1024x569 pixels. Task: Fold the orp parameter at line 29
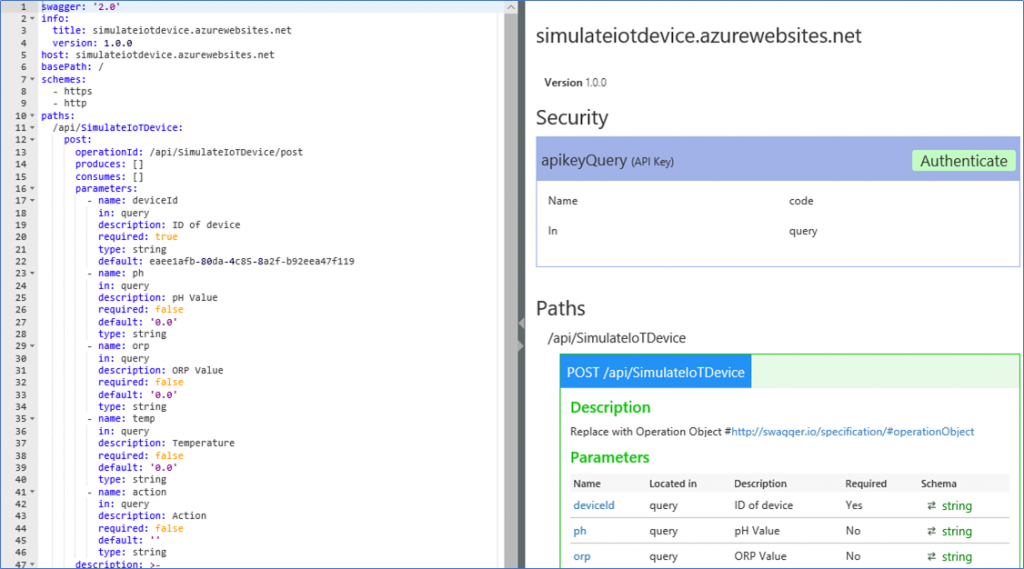33,346
